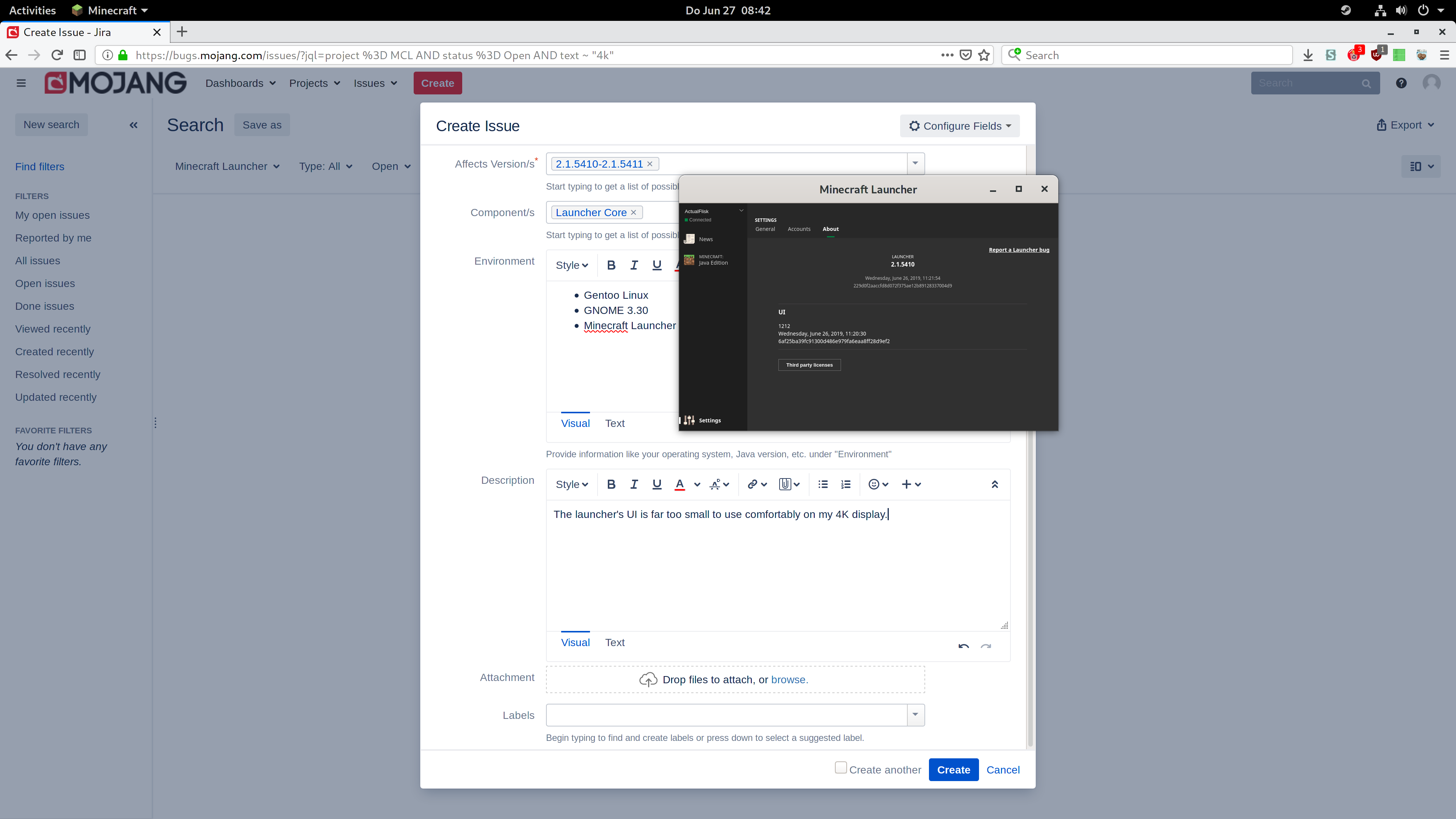The width and height of the screenshot is (1456, 819).
Task: Insert bullet list in Description editor
Action: [x=823, y=485]
